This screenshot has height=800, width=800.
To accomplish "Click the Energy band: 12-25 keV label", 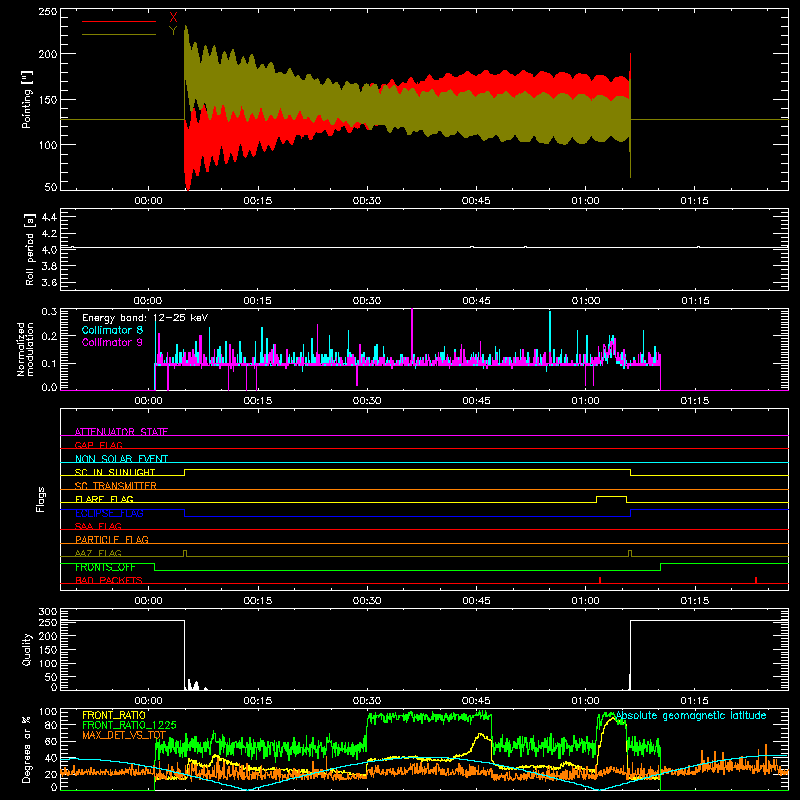I will tap(145, 318).
